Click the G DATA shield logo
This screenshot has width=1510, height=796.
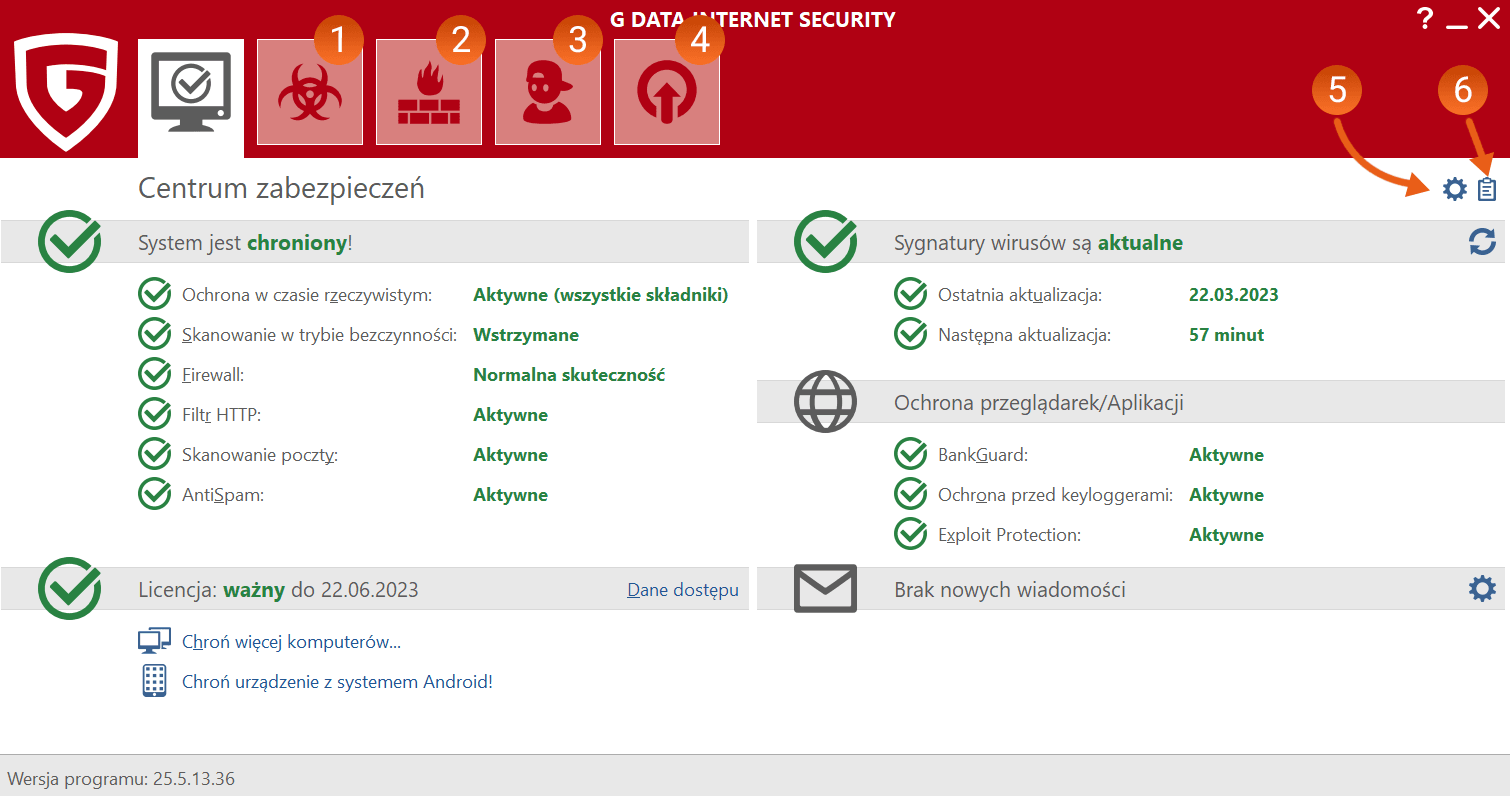point(66,92)
